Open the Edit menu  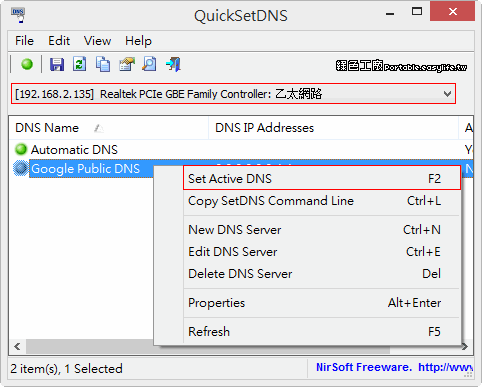pos(59,41)
